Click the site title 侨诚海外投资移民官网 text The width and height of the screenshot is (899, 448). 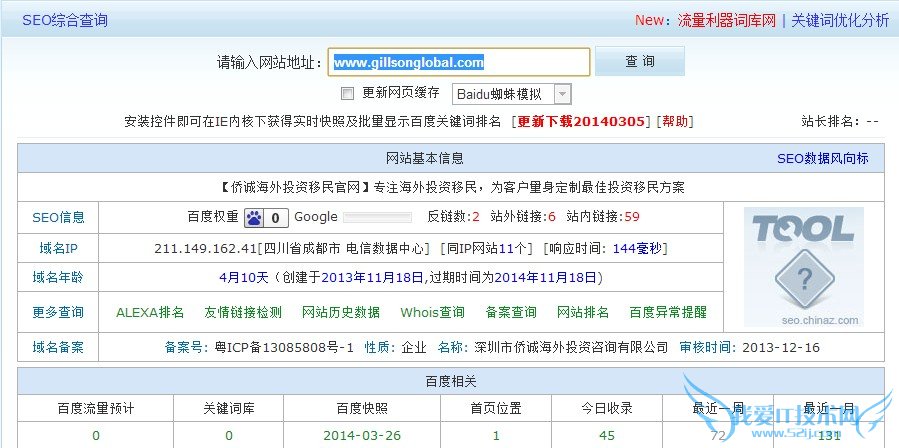pyautogui.click(x=296, y=187)
